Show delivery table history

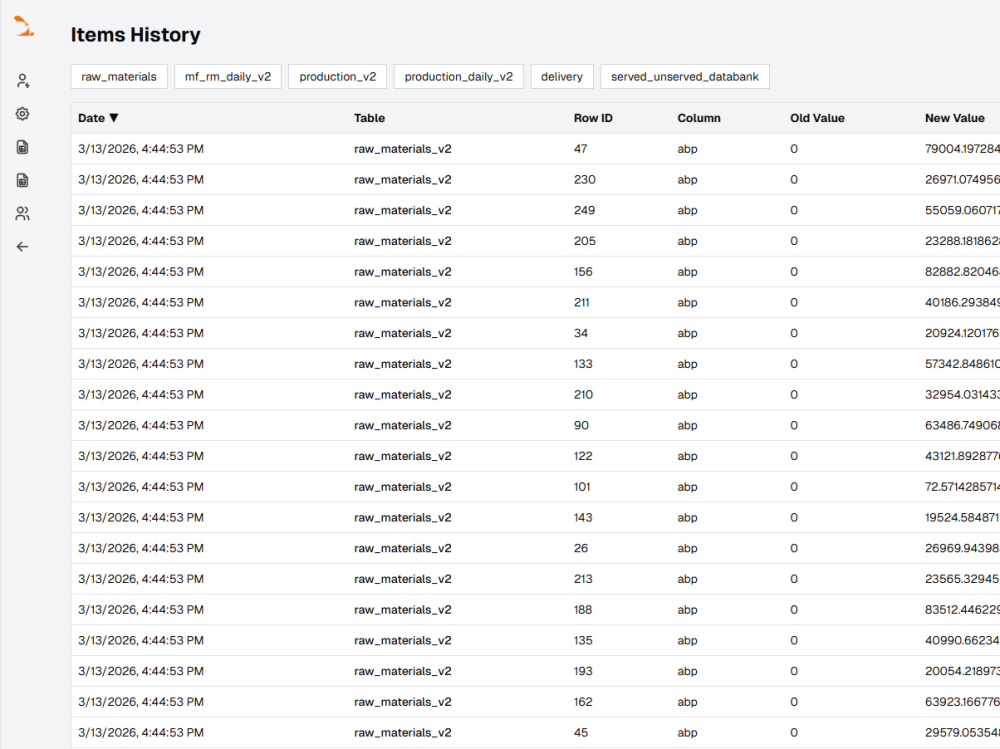(x=562, y=77)
